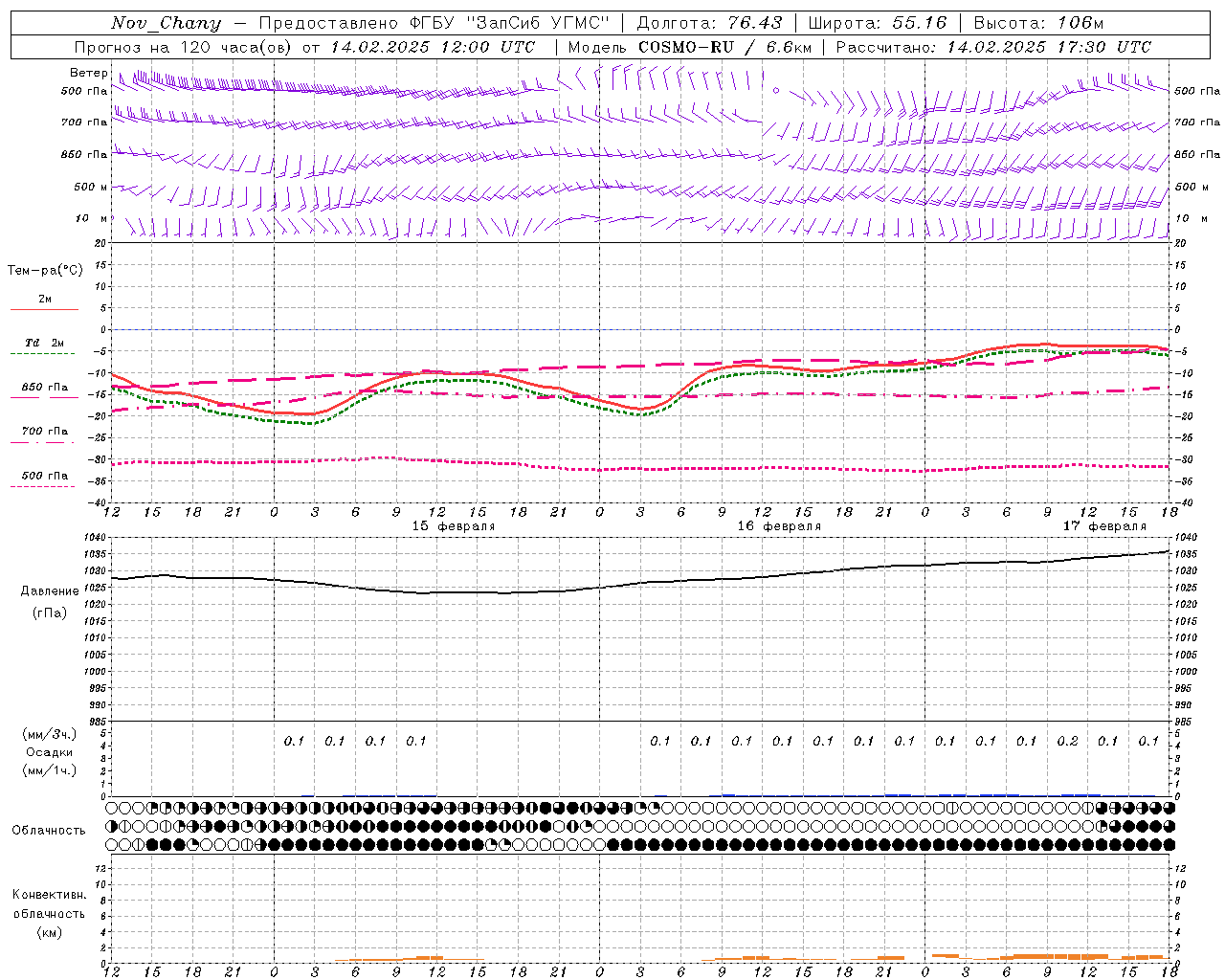Click the "Осадки" precipitation label
1225x980 pixels.
[x=49, y=752]
